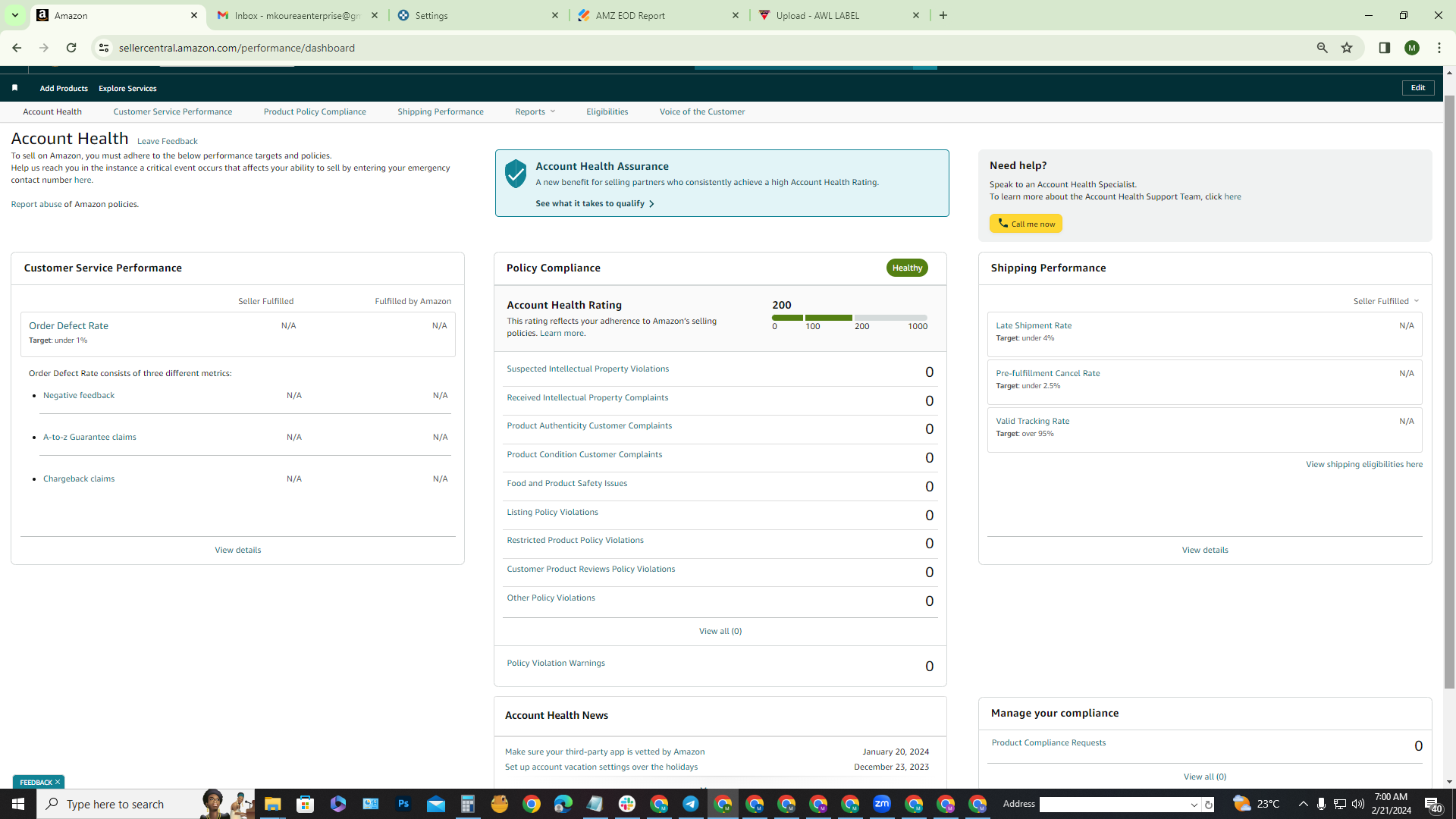Close the AMZ EOD Report tab

pyautogui.click(x=736, y=15)
